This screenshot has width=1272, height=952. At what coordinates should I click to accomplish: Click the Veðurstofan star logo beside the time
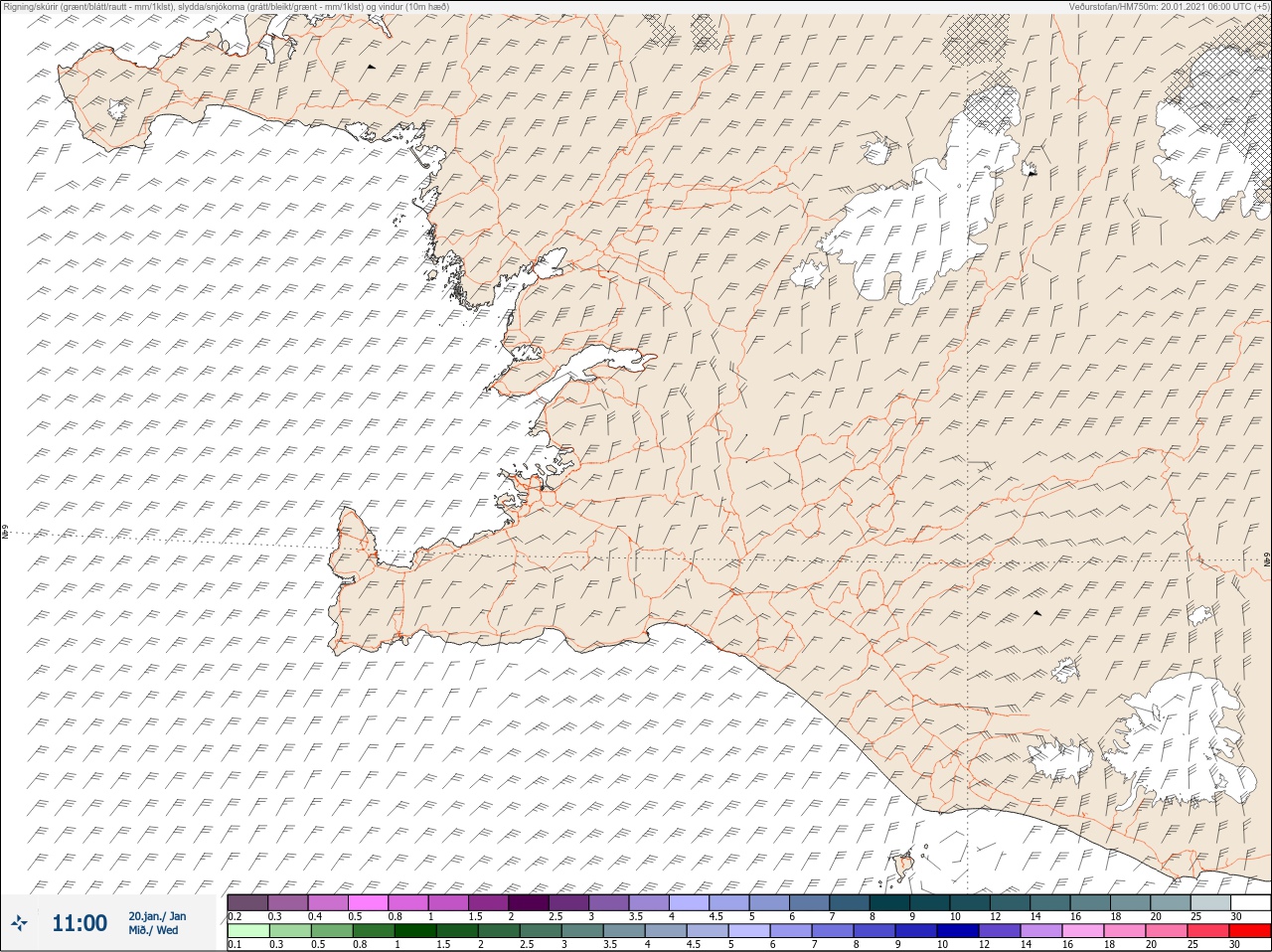coord(19,923)
